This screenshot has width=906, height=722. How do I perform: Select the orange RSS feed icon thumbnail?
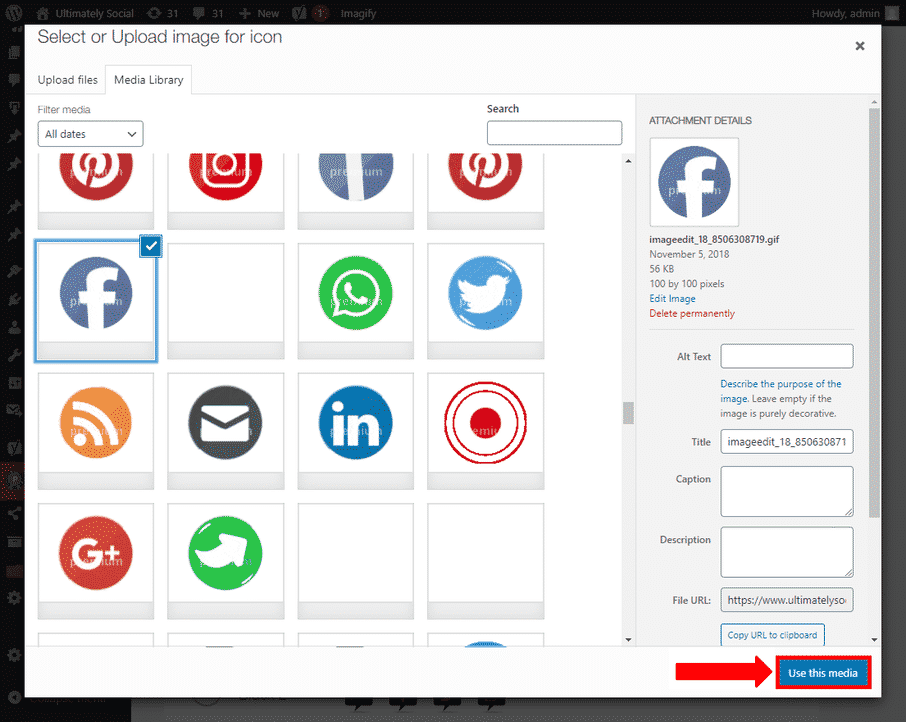[96, 431]
